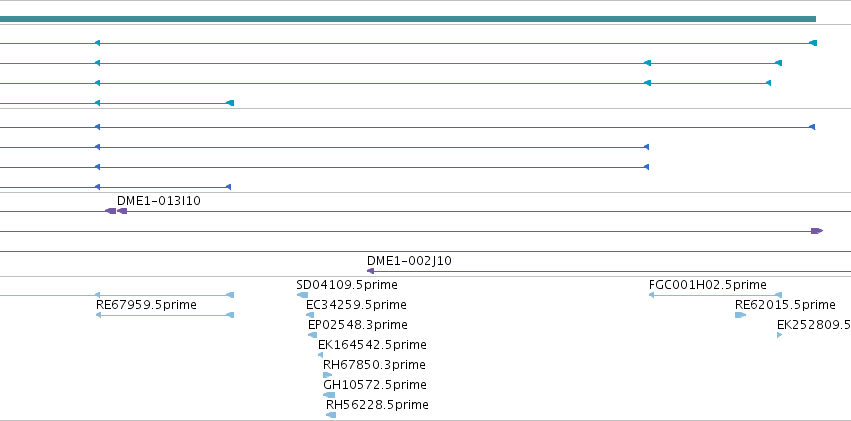
Task: Click the EK164542.5prime EST label
Action: [x=372, y=345]
